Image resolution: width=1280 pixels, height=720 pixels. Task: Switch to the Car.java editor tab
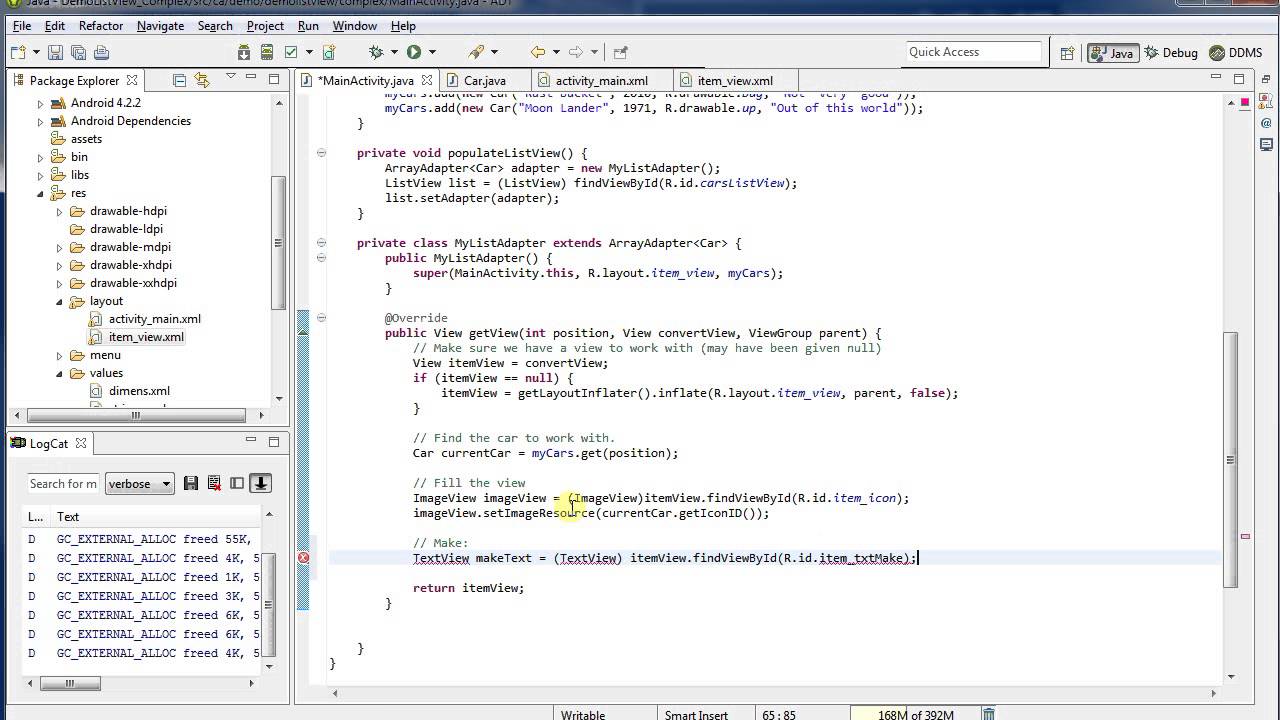coord(484,81)
